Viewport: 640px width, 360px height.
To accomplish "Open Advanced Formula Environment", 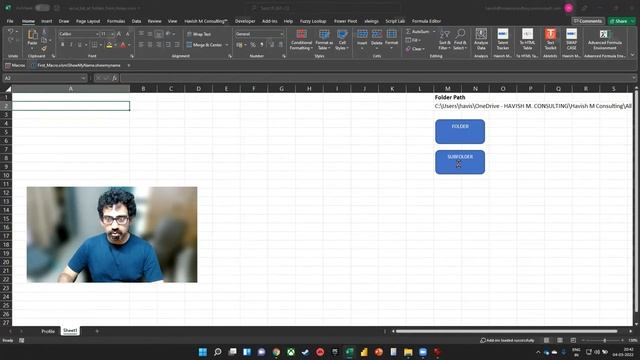I will coord(604,40).
